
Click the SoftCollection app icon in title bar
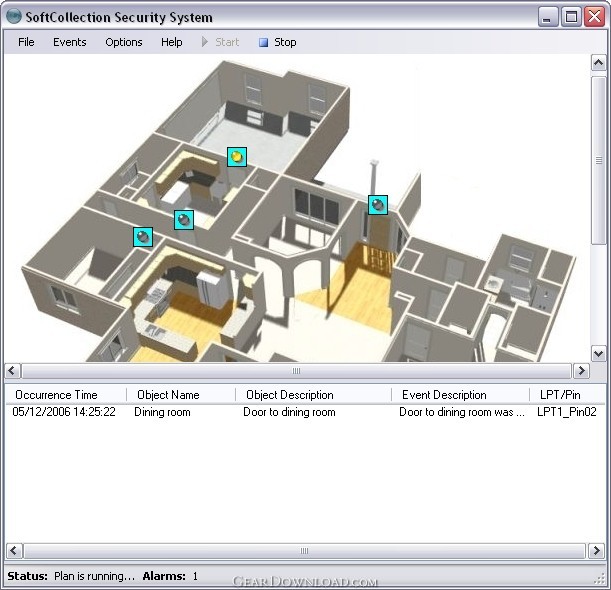14,16
